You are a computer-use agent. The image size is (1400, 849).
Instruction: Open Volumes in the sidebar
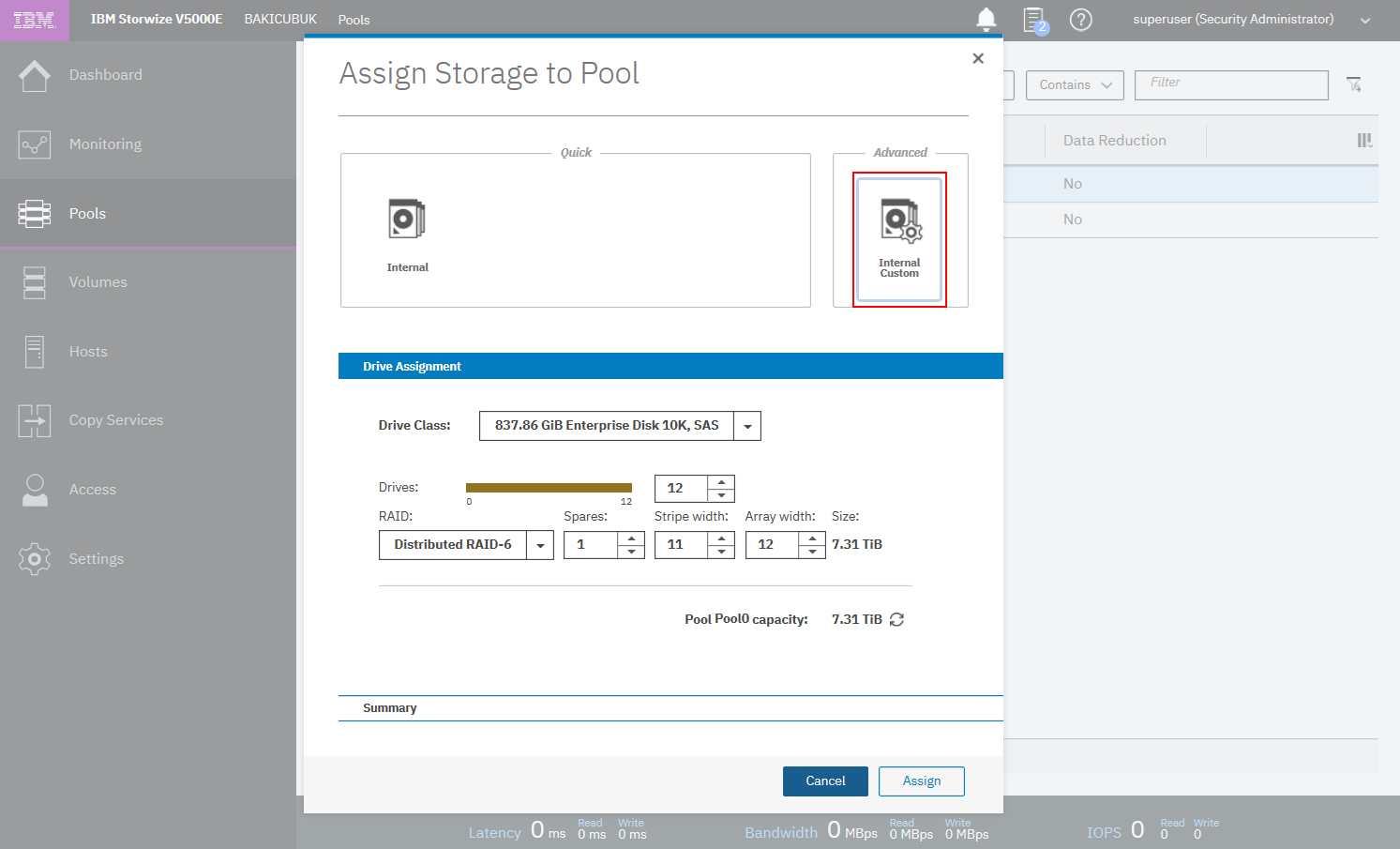(98, 282)
